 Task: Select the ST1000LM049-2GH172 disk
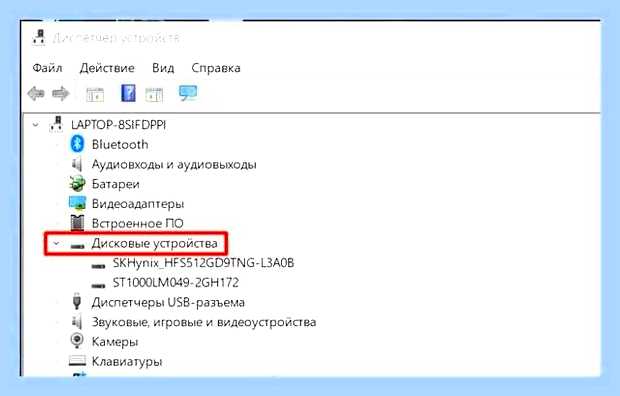click(176, 282)
